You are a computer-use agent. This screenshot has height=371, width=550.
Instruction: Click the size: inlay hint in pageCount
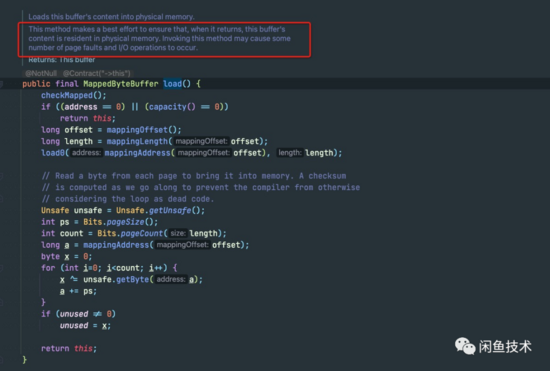click(178, 234)
